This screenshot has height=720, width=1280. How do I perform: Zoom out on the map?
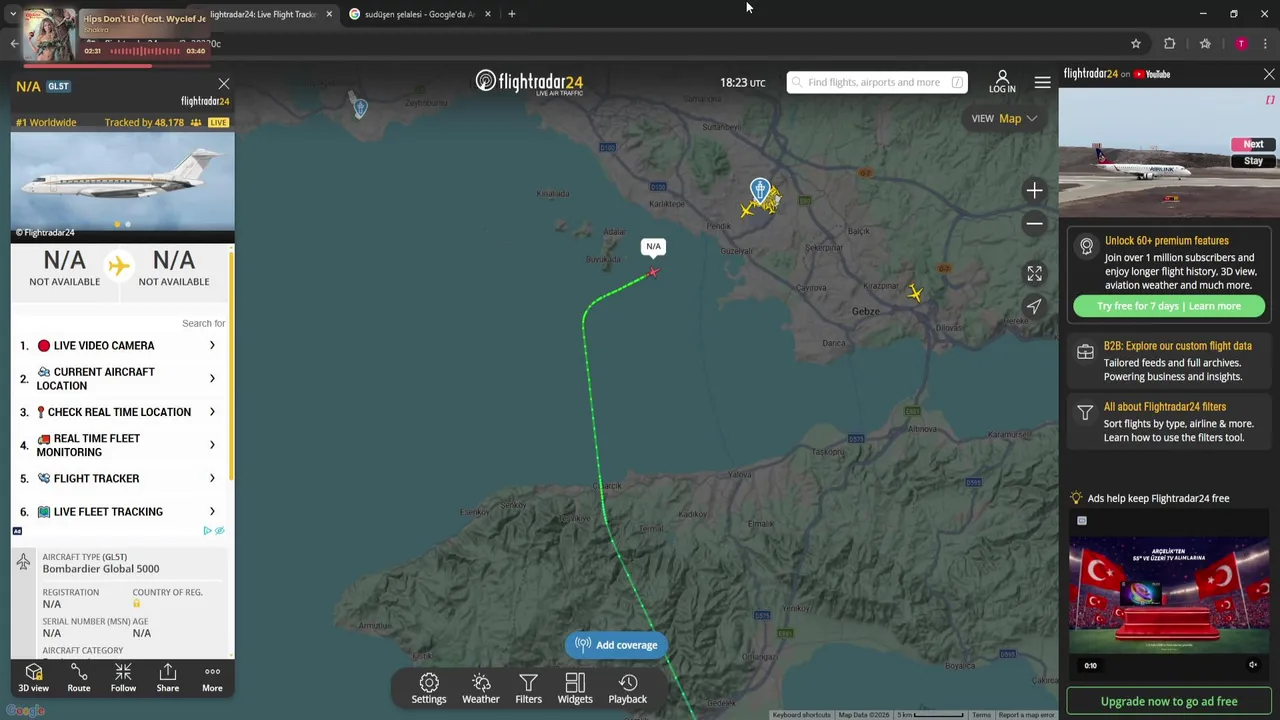[1034, 223]
